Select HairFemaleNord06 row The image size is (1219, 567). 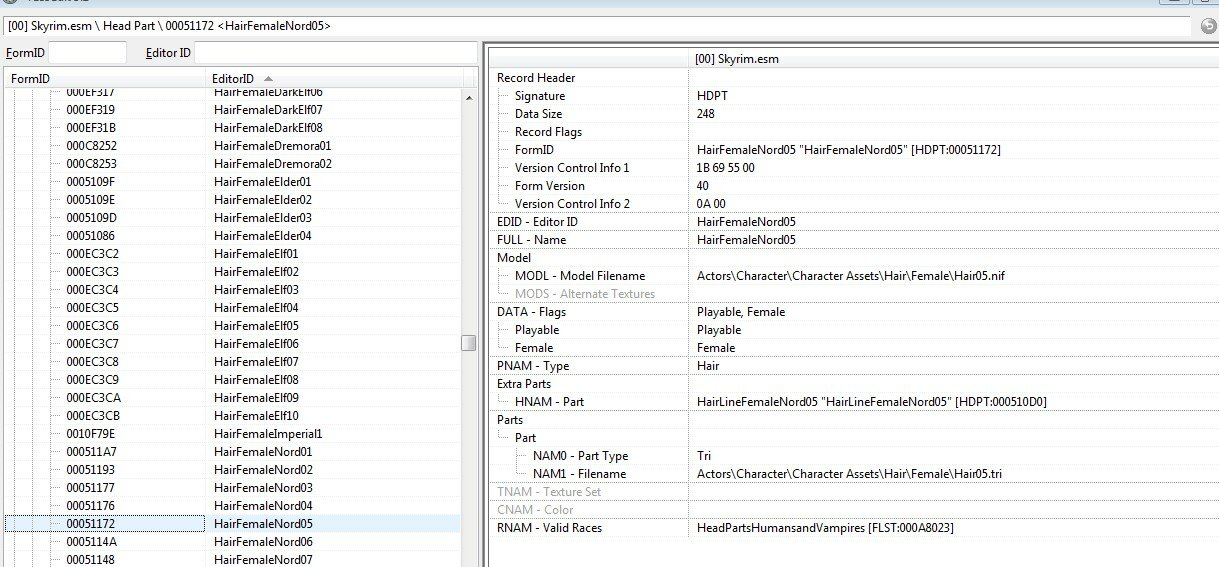pos(233,542)
